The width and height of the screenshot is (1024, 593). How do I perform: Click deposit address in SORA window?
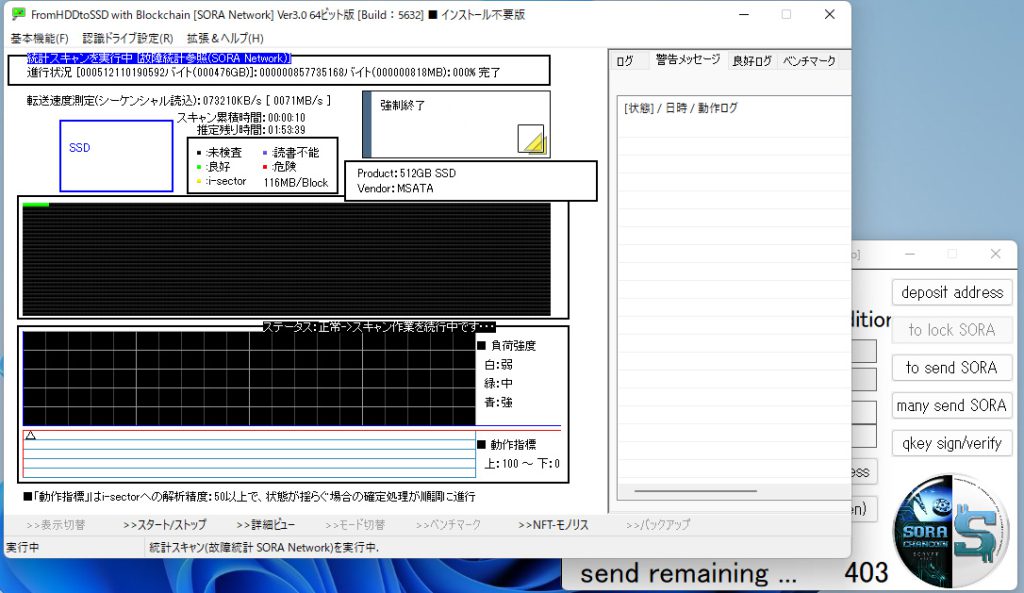[952, 293]
